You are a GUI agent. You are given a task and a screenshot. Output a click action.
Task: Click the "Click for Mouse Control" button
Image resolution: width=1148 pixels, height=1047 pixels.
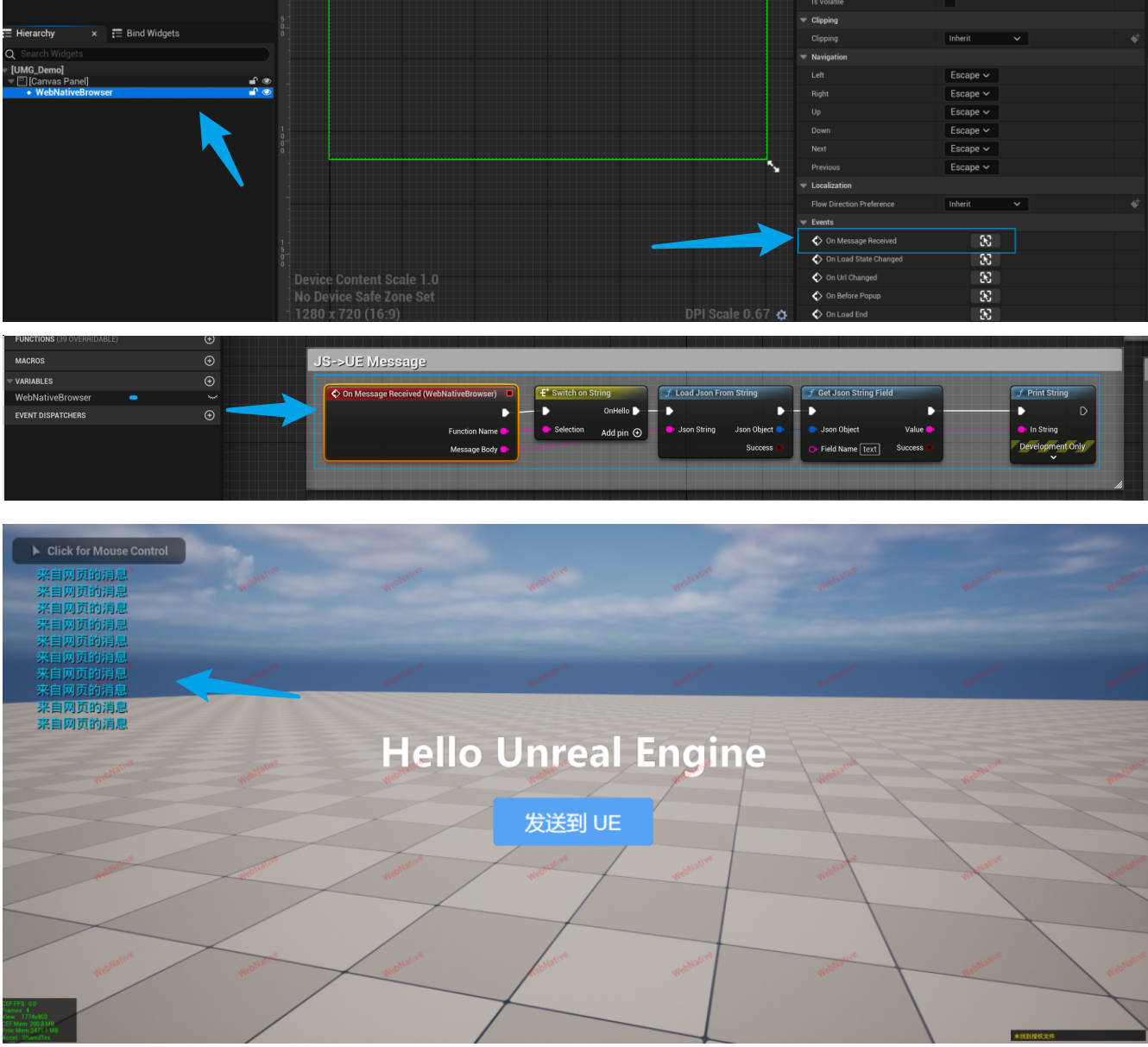pos(99,551)
